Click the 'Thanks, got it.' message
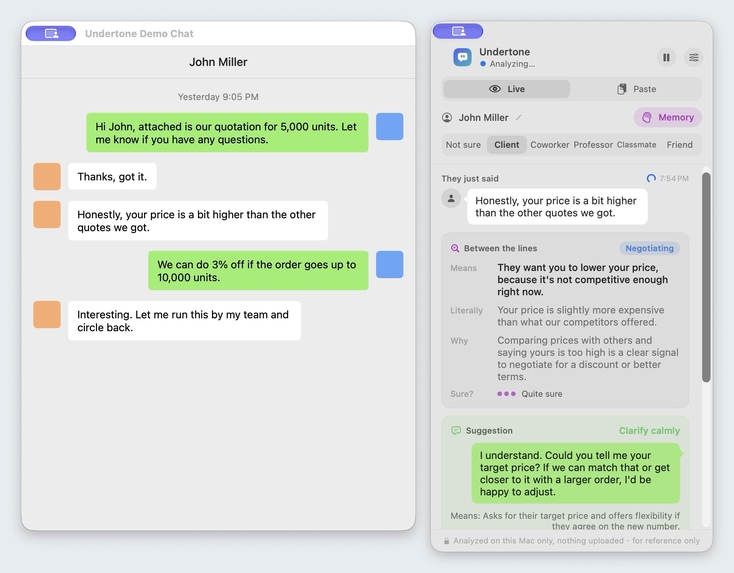Image resolution: width=734 pixels, height=573 pixels. click(x=112, y=176)
